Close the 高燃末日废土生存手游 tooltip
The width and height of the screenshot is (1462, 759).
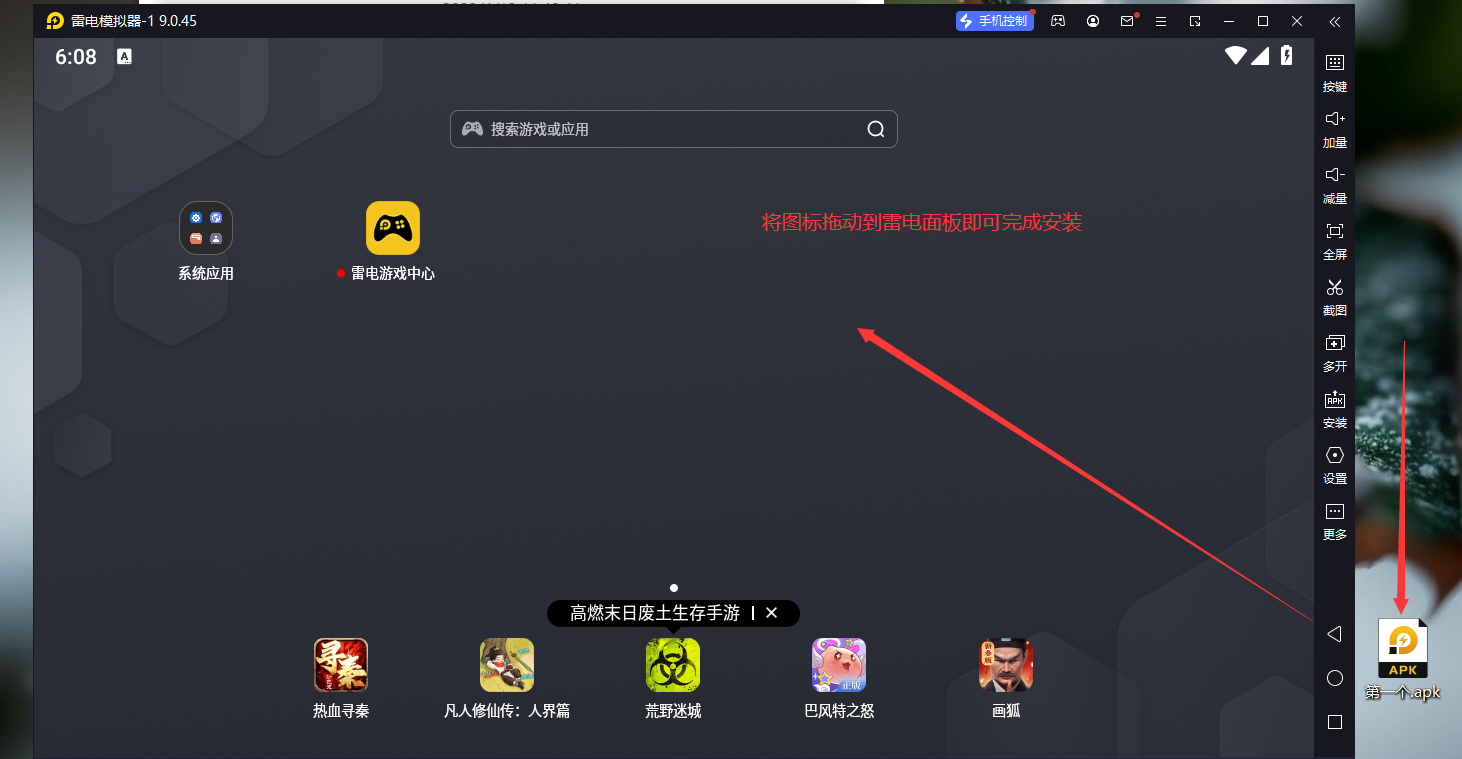(771, 613)
